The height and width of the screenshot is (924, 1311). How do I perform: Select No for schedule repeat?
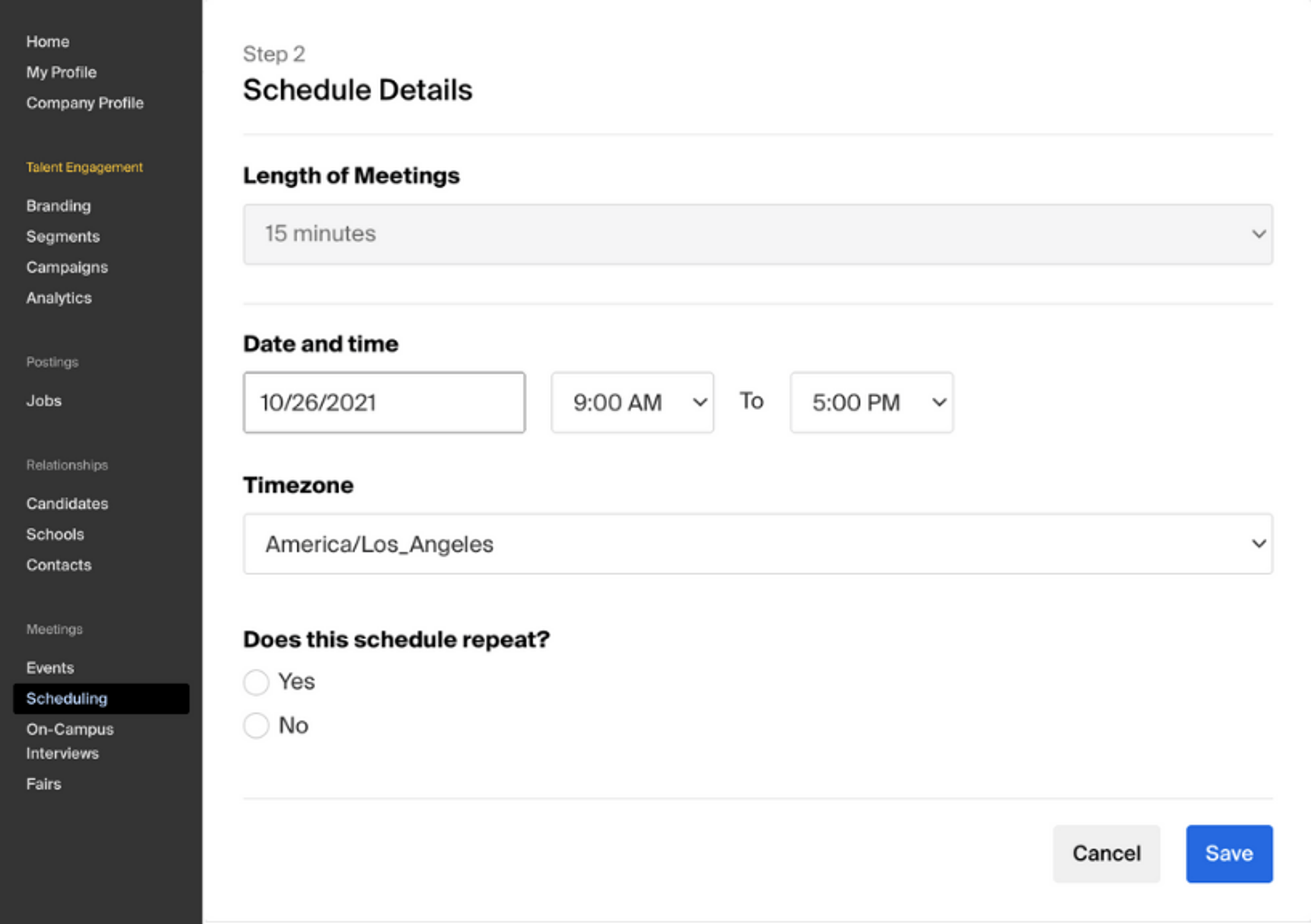[256, 726]
